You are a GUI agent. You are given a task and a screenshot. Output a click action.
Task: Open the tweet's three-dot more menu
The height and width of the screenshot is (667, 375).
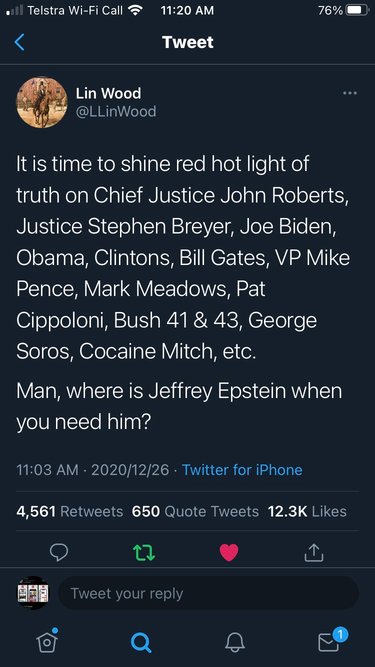click(349, 93)
